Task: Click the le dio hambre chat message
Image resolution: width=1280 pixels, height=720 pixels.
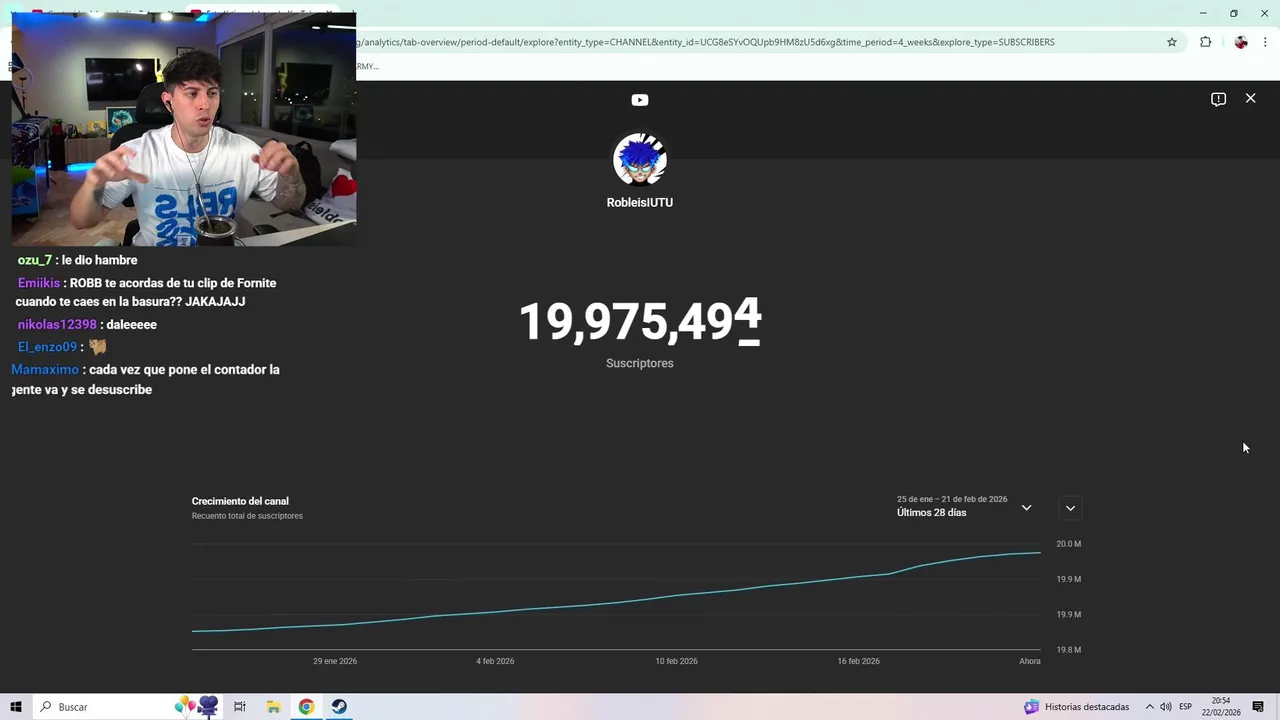Action: [x=100, y=260]
